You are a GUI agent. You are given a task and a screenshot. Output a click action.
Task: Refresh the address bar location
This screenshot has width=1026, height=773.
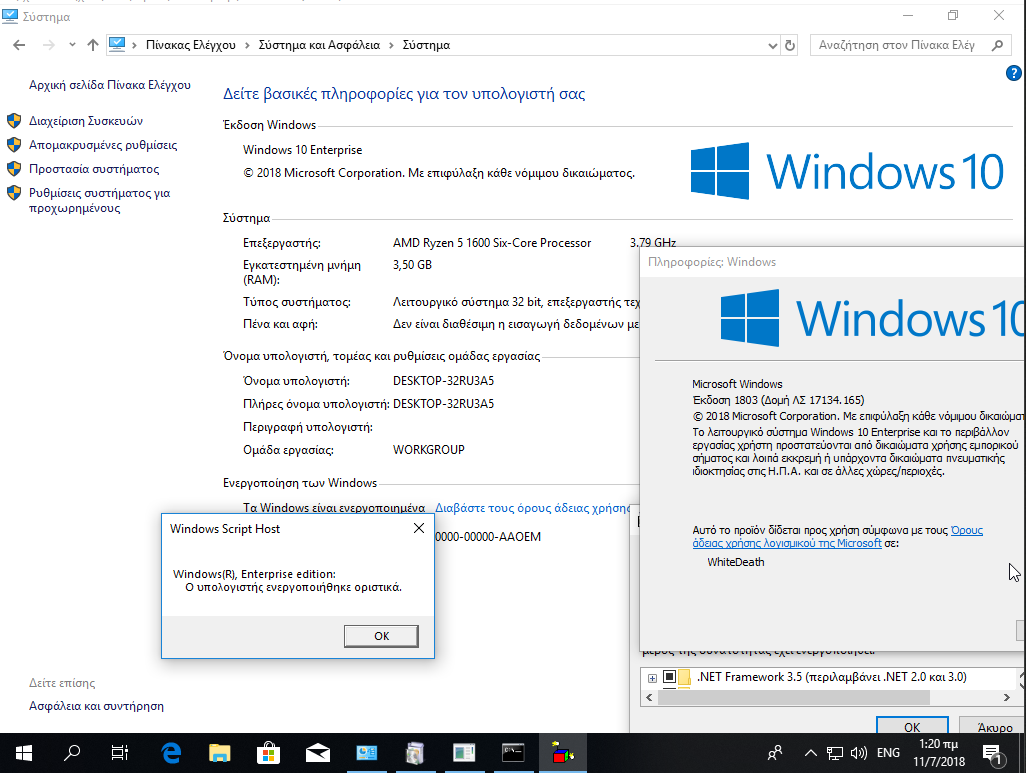pyautogui.click(x=790, y=45)
